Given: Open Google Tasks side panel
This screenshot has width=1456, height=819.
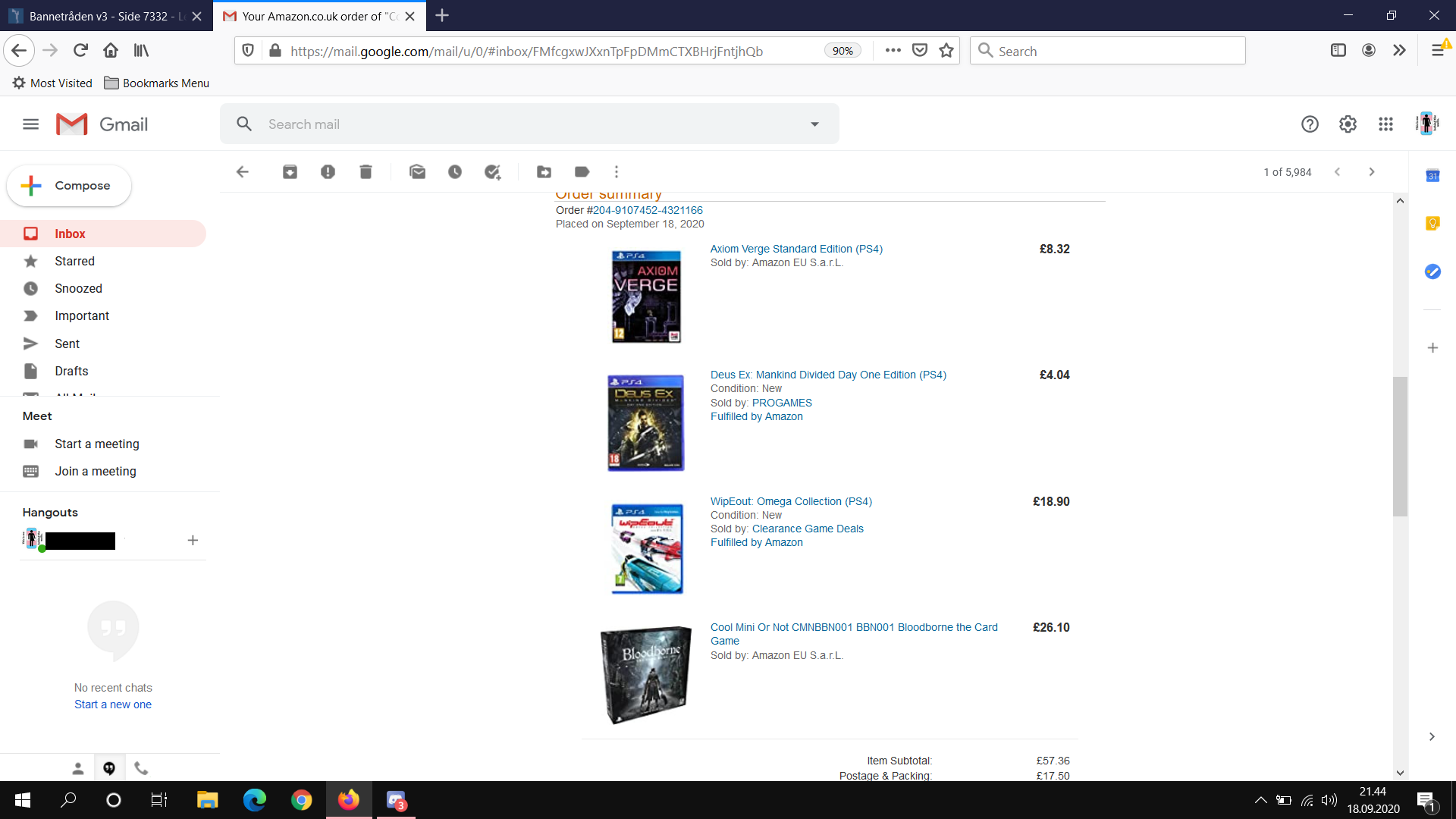Looking at the screenshot, I should coord(1432,271).
